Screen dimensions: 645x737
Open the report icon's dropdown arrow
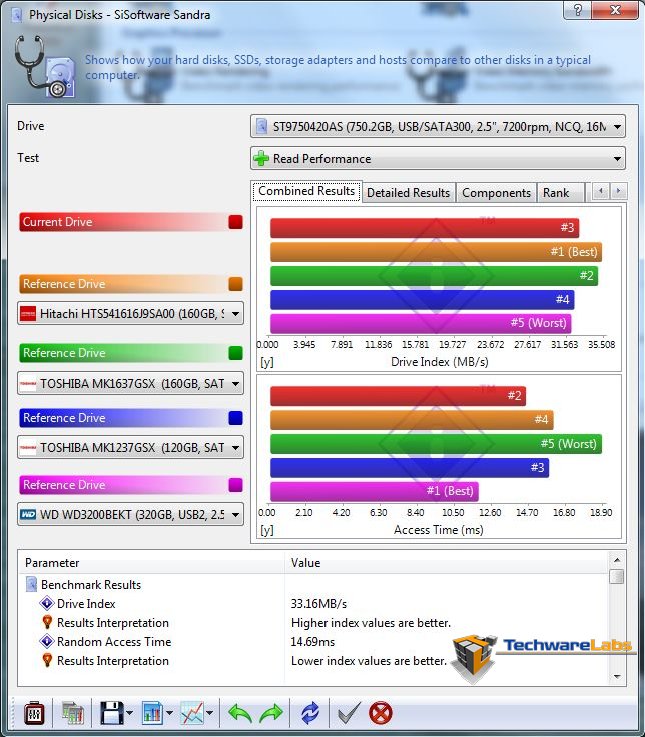[169, 713]
